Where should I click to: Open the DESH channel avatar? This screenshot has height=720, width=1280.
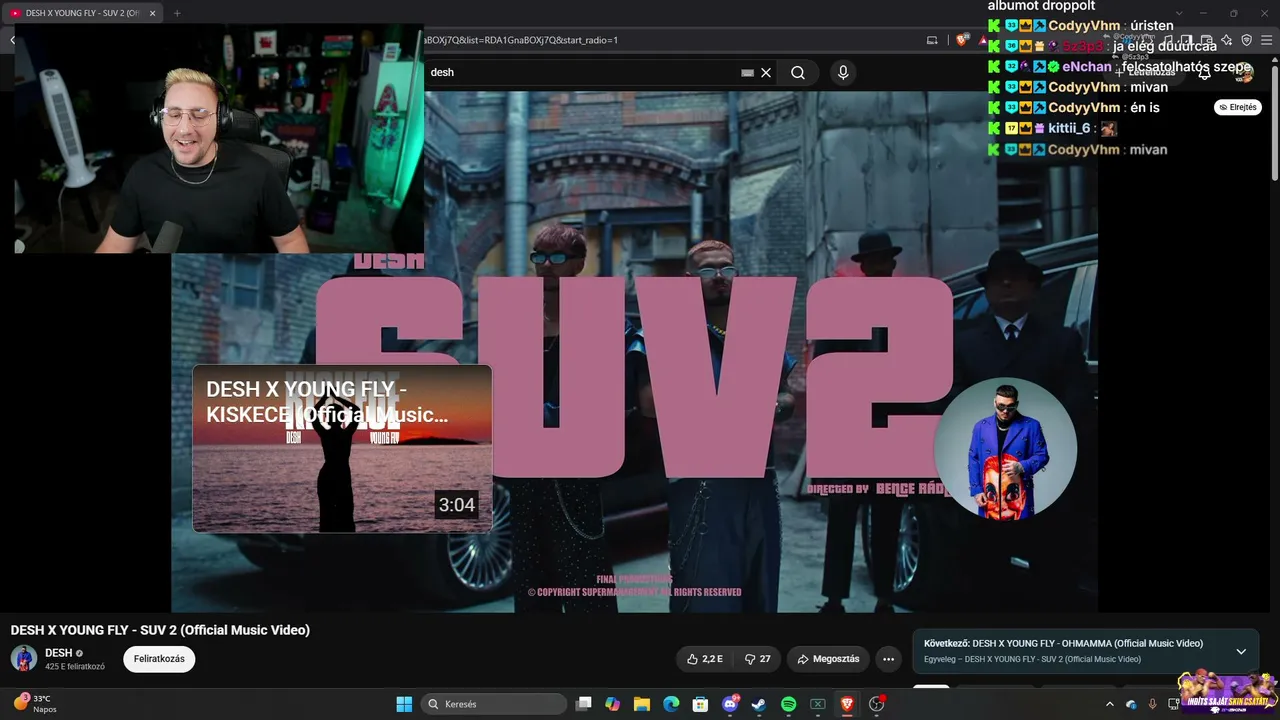click(24, 658)
